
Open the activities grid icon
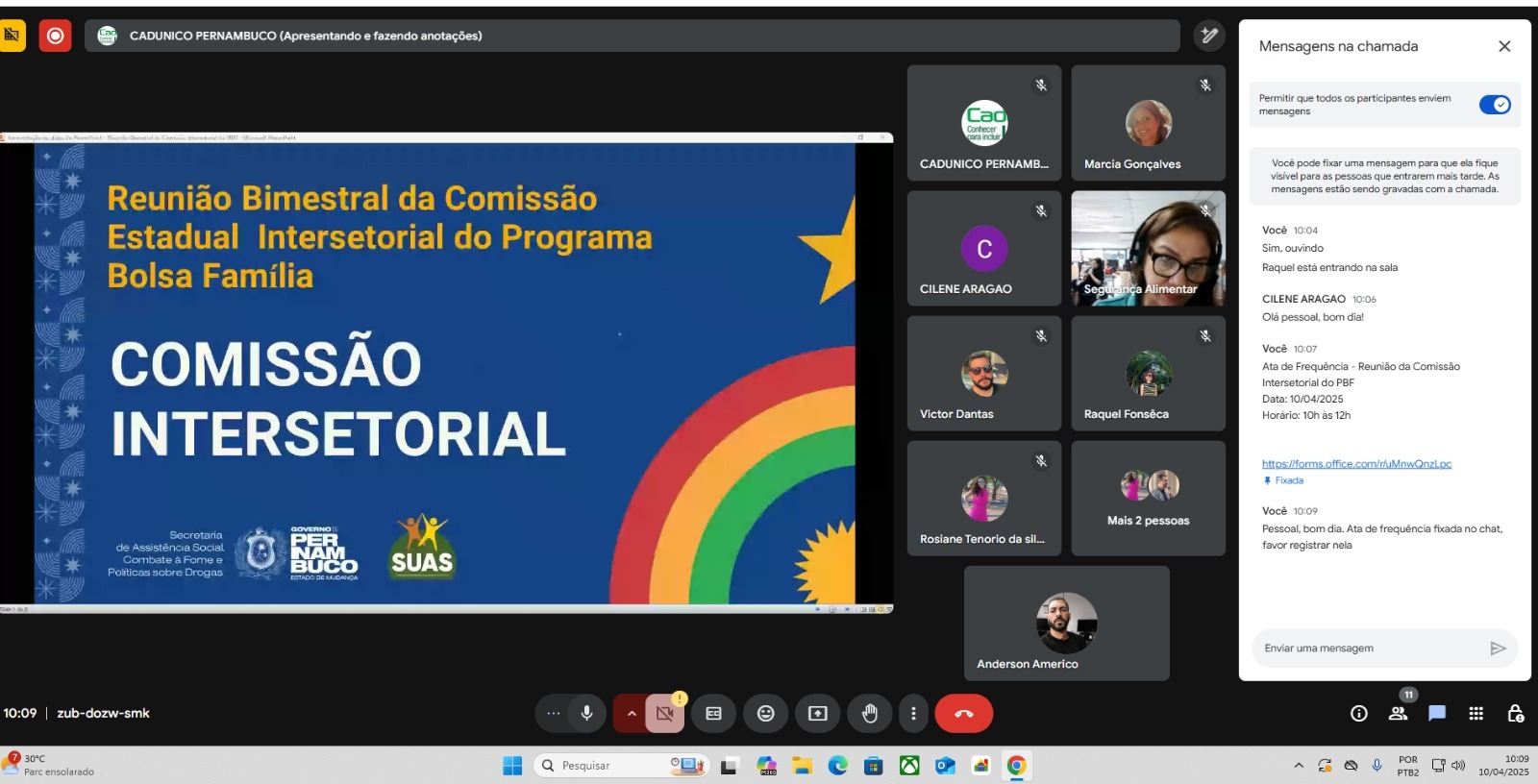point(1476,714)
